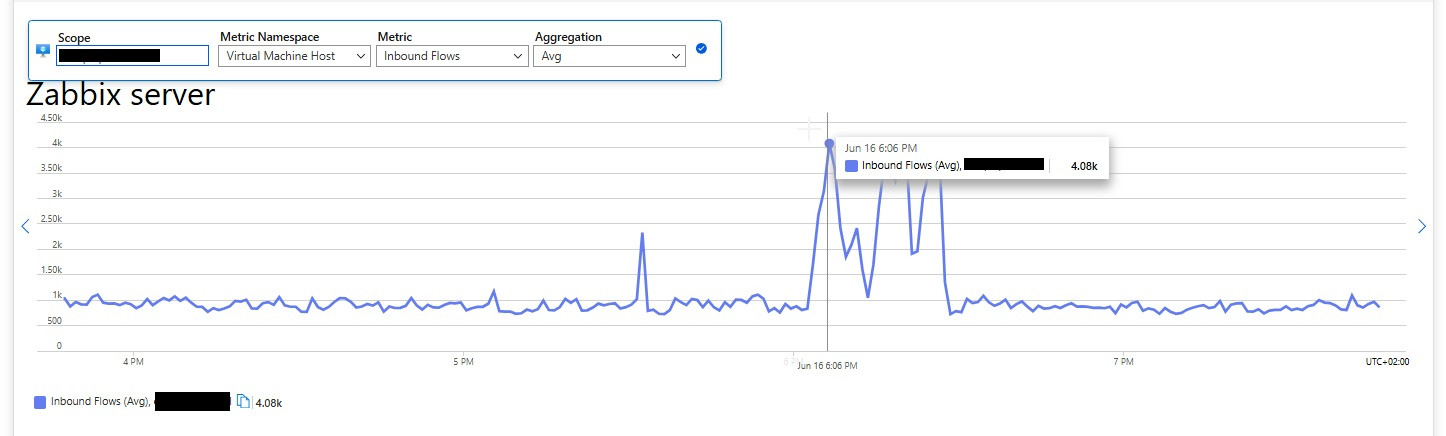
Task: Click the UTC+02:00 timezone label
Action: point(1387,360)
